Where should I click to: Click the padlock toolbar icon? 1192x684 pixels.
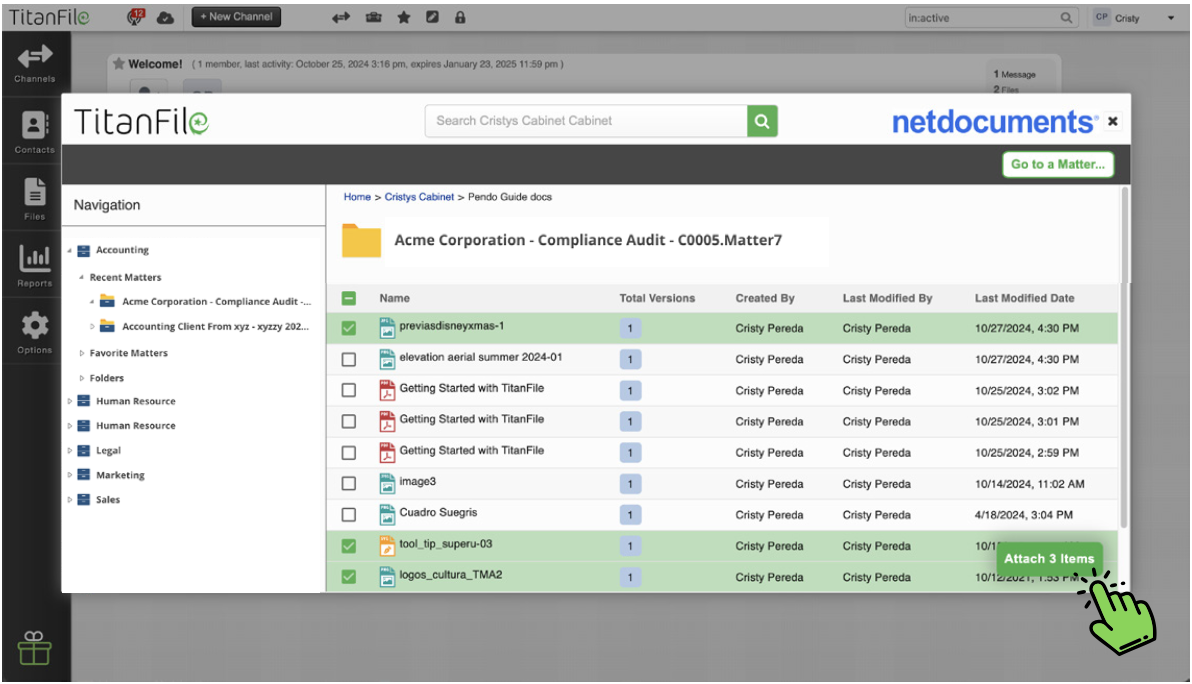[460, 17]
